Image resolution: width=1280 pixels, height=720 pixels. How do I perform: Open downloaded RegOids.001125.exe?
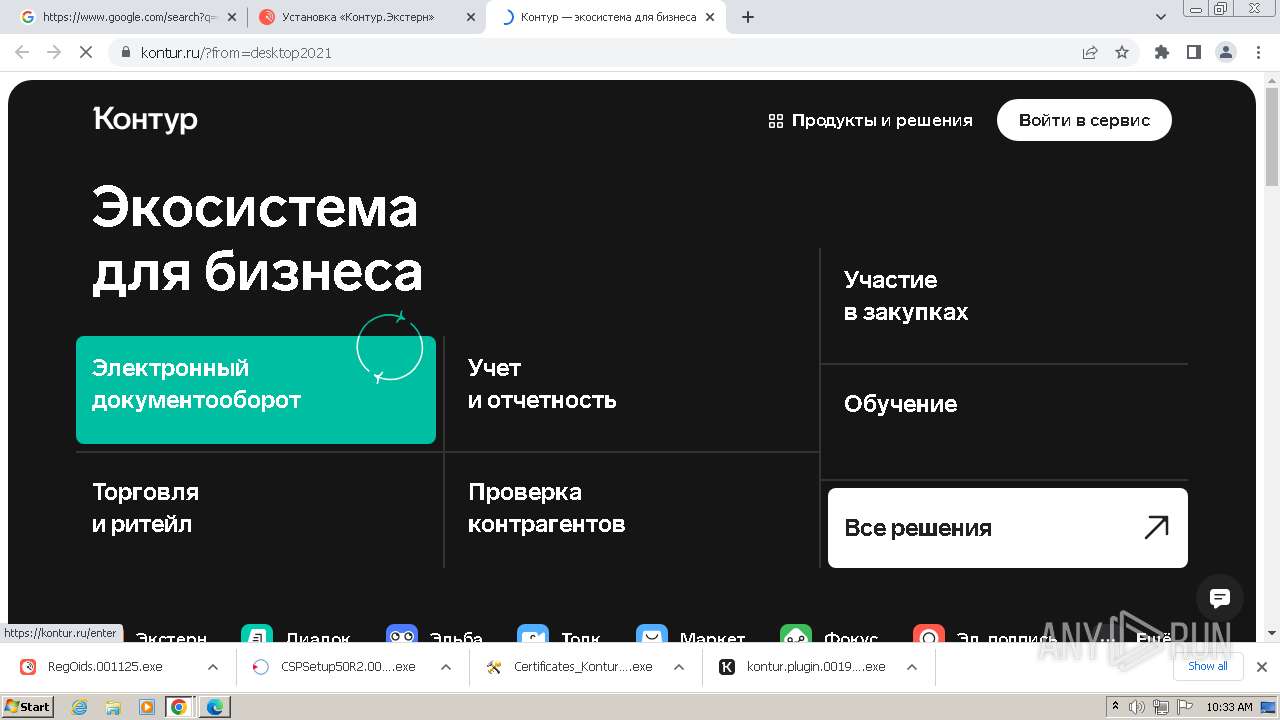coord(105,667)
